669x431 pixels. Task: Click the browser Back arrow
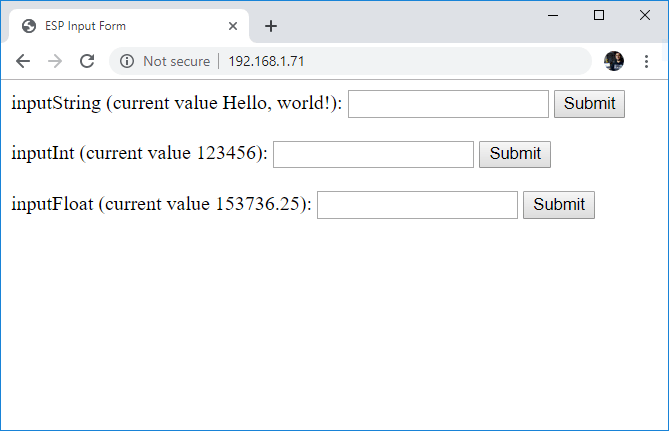click(x=23, y=61)
